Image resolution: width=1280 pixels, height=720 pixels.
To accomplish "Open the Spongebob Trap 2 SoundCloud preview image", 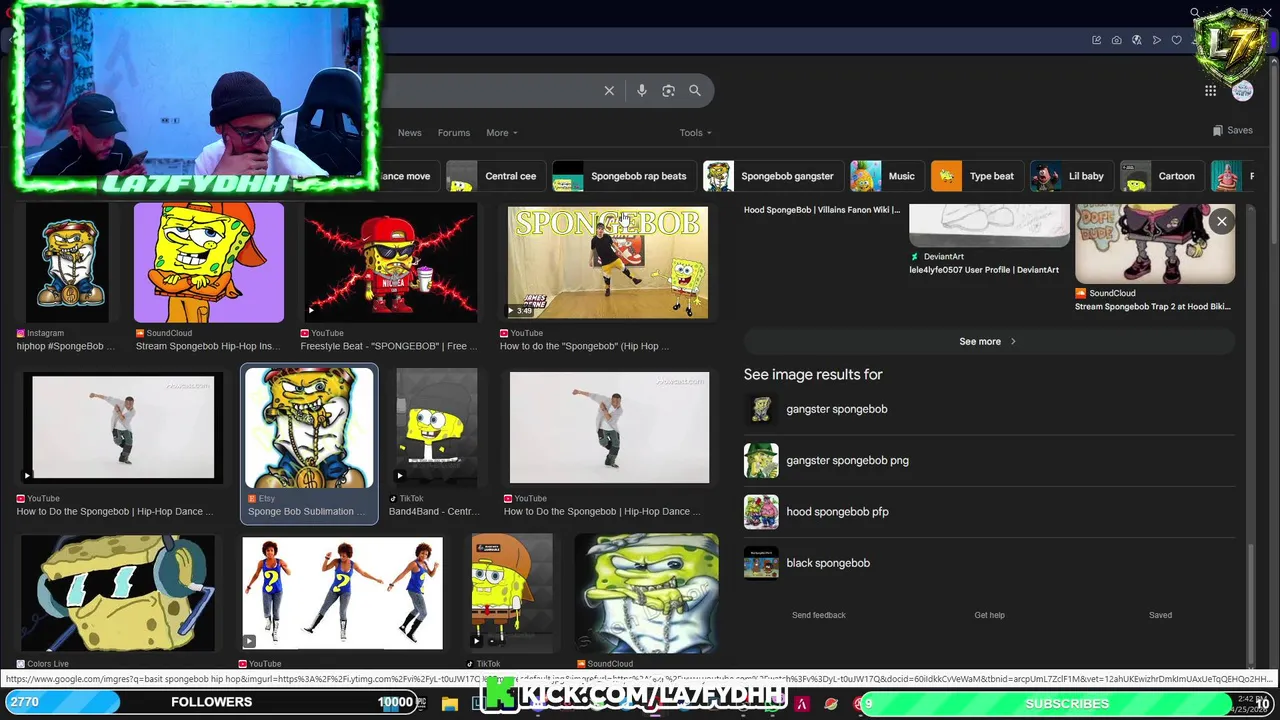I will [x=1155, y=244].
